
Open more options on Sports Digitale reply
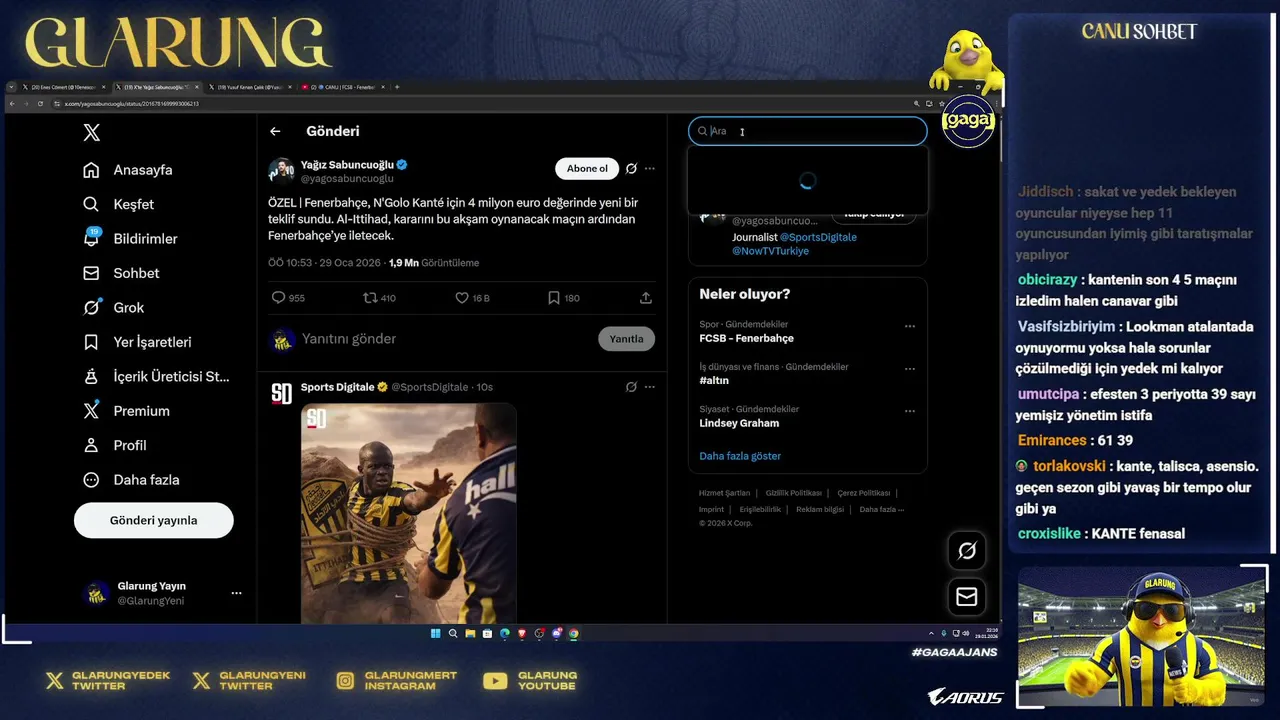(650, 387)
